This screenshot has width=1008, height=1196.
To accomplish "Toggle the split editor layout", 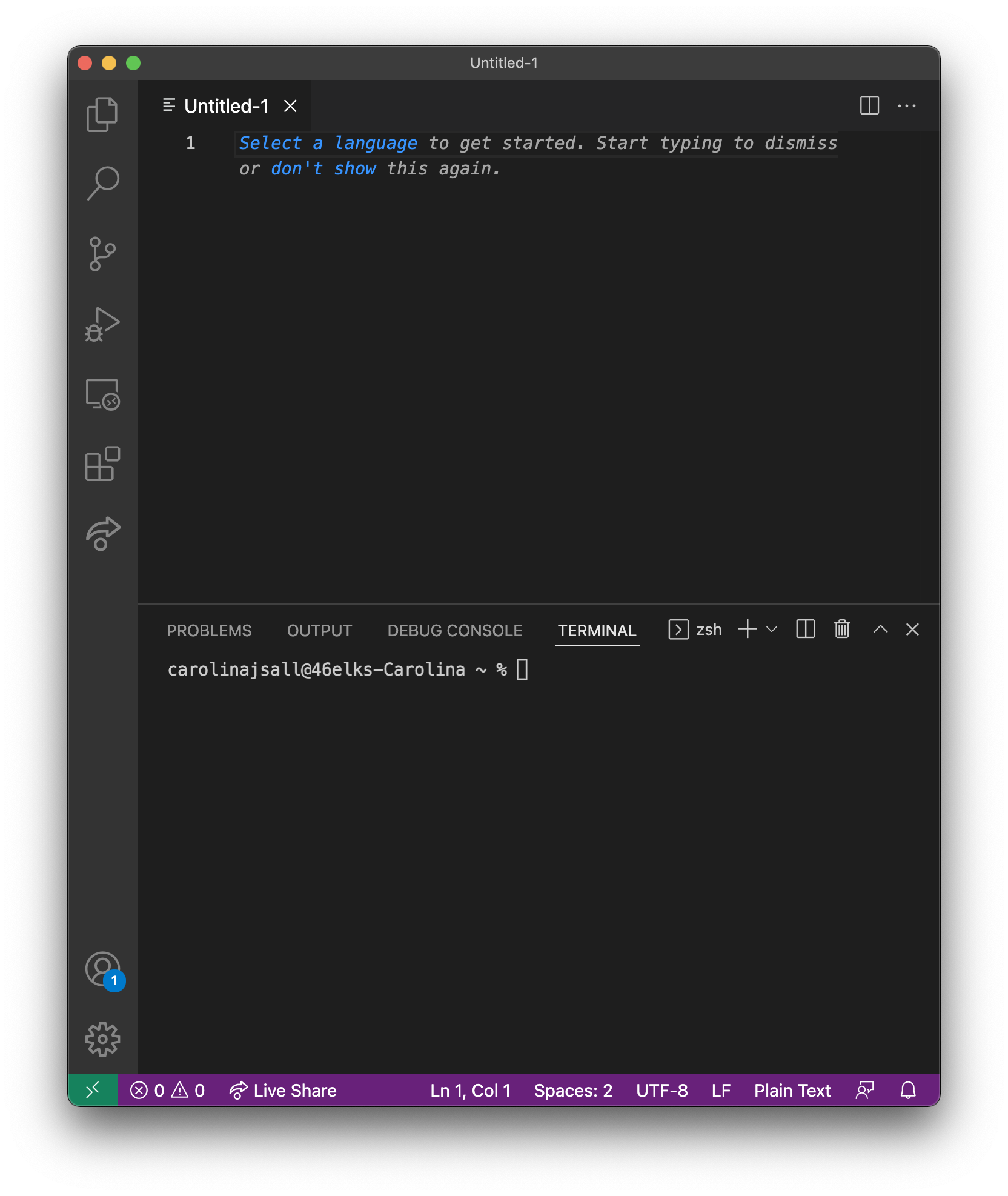I will click(870, 106).
